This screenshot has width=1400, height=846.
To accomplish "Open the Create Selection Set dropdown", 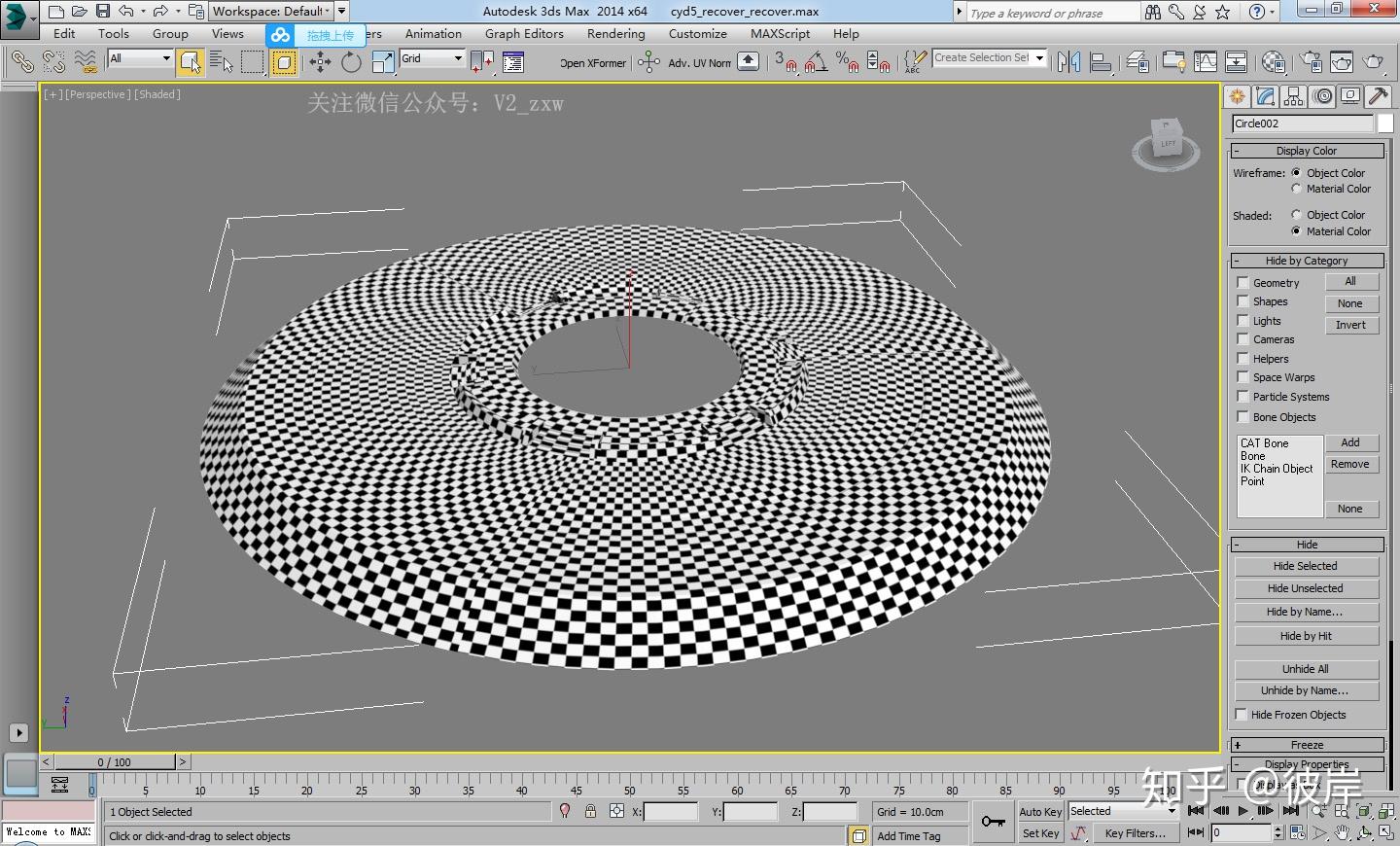I will (x=1039, y=58).
